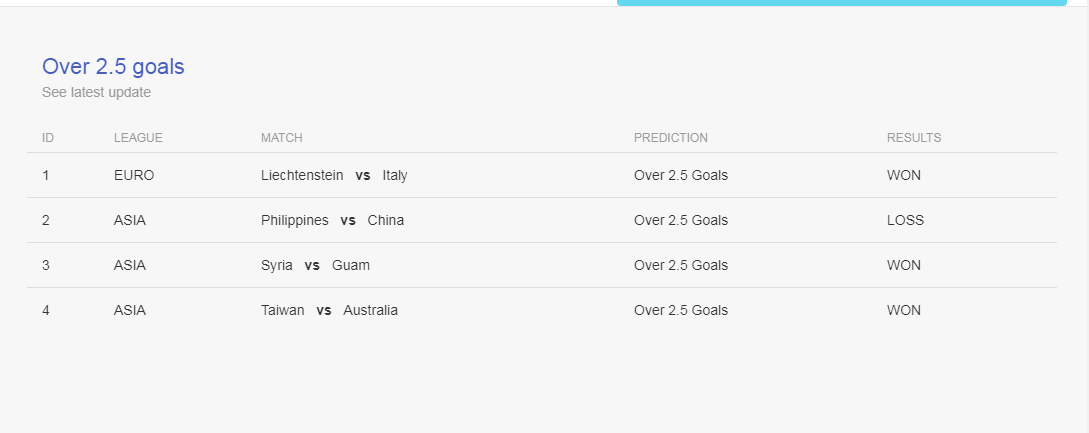Viewport: 1089px width, 433px height.
Task: Click the ID column header
Action: tap(48, 138)
